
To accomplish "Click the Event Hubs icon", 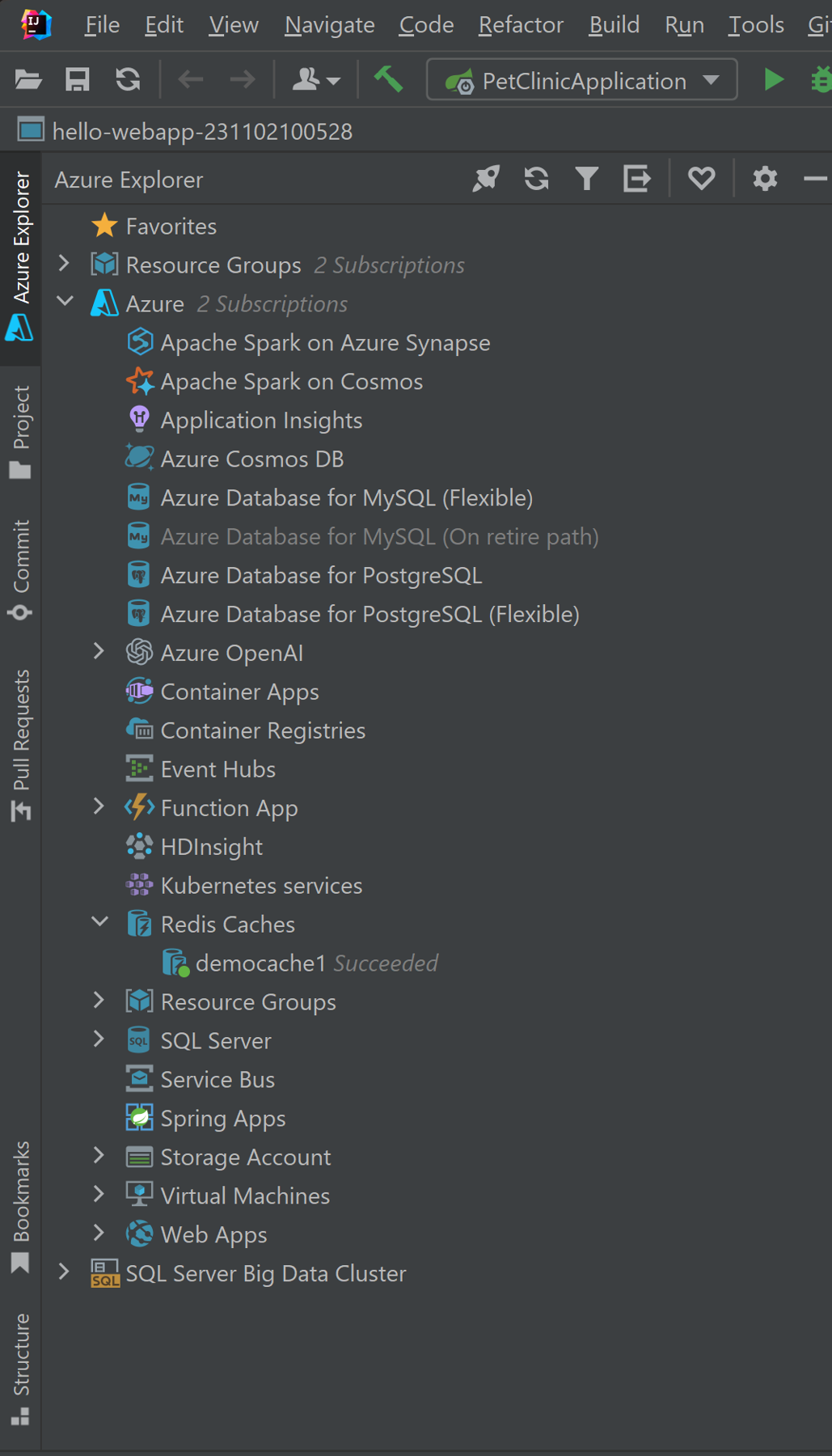I will (x=140, y=768).
